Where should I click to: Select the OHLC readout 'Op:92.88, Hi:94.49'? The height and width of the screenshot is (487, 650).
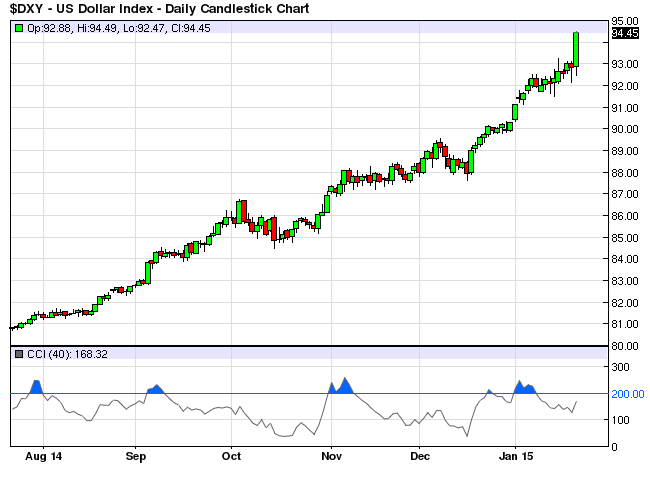[72, 28]
